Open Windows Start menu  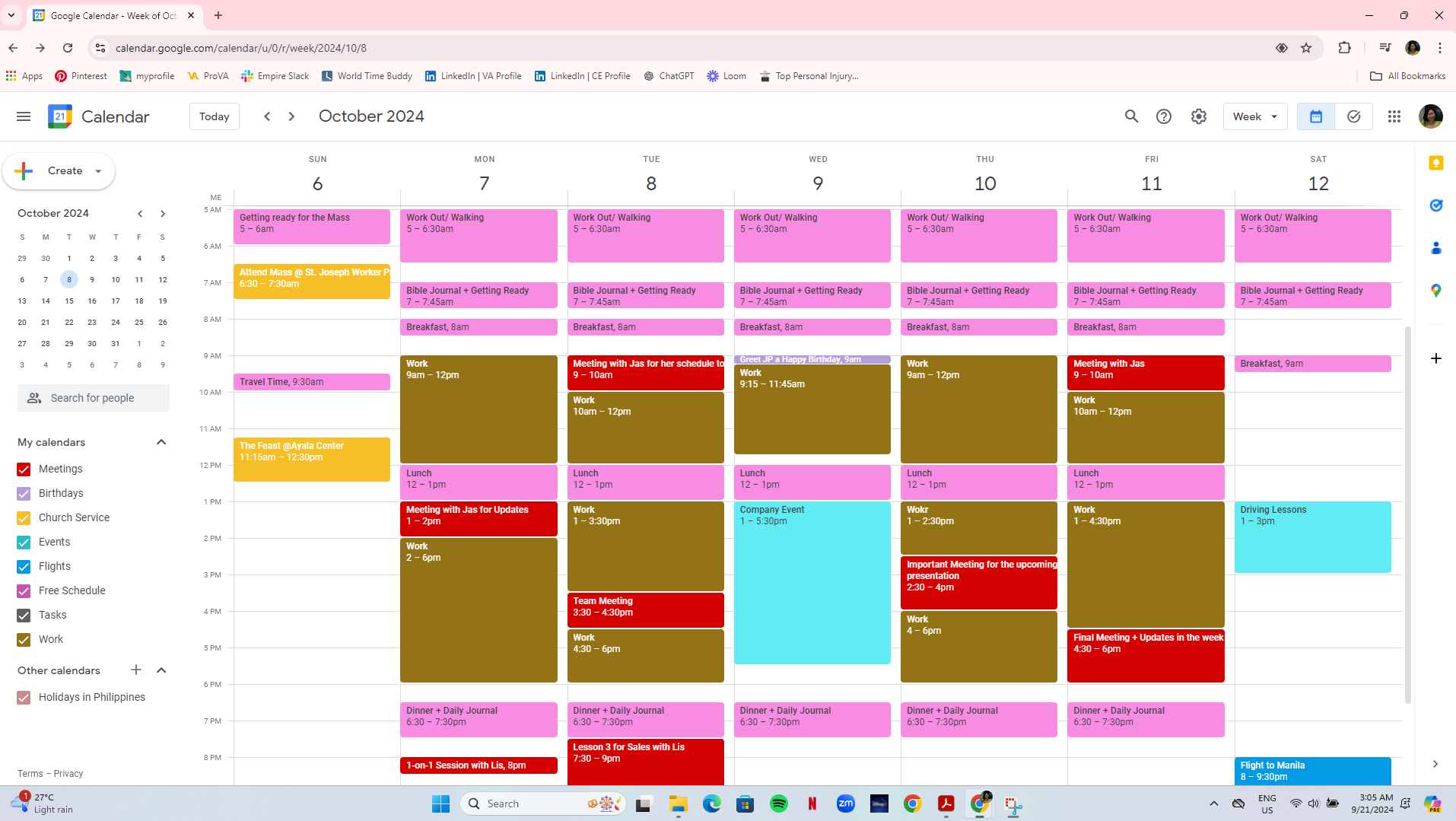click(x=440, y=803)
